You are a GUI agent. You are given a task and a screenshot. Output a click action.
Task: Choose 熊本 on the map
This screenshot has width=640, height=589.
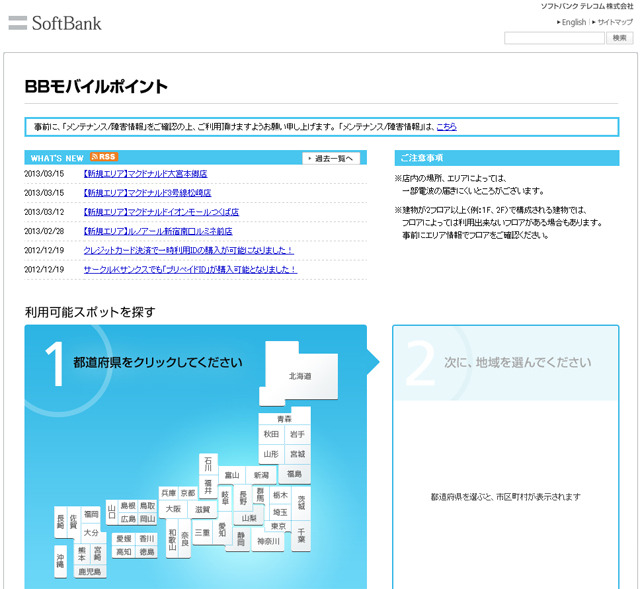(82, 553)
